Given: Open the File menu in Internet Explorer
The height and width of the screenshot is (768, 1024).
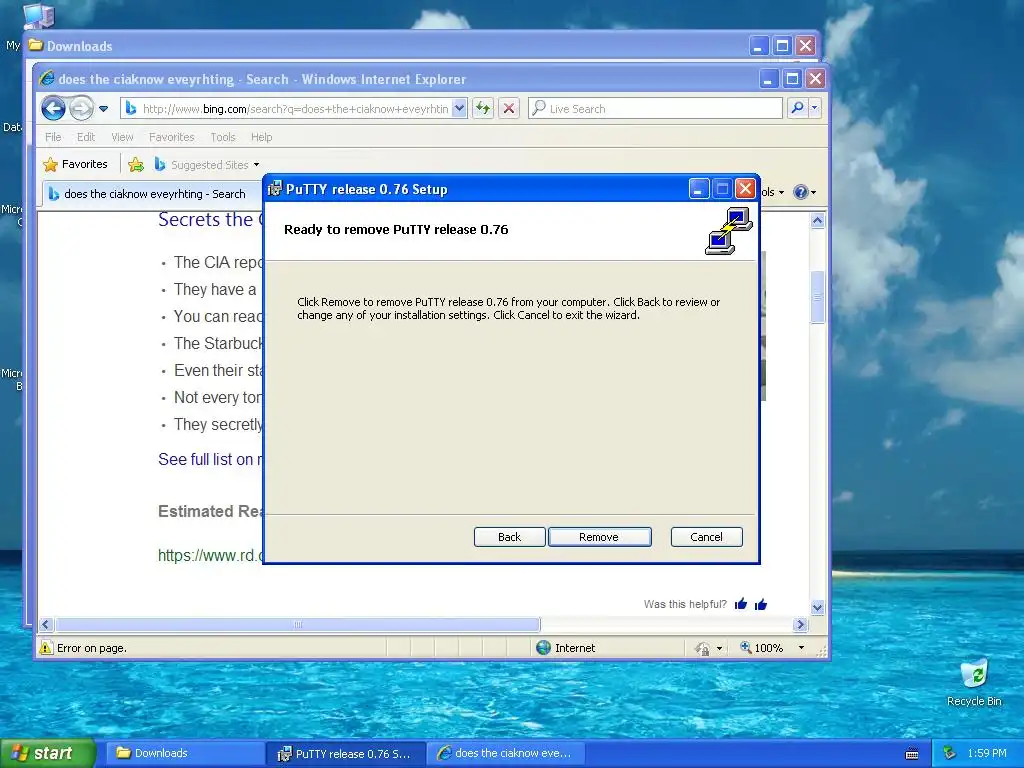Looking at the screenshot, I should (53, 137).
